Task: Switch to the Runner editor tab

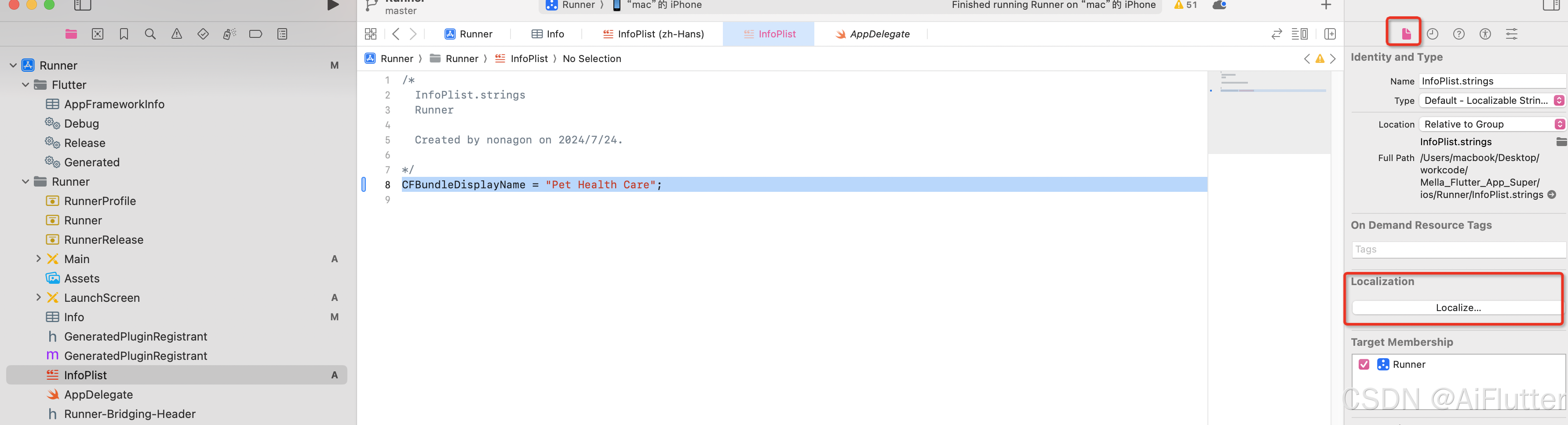Action: (468, 34)
